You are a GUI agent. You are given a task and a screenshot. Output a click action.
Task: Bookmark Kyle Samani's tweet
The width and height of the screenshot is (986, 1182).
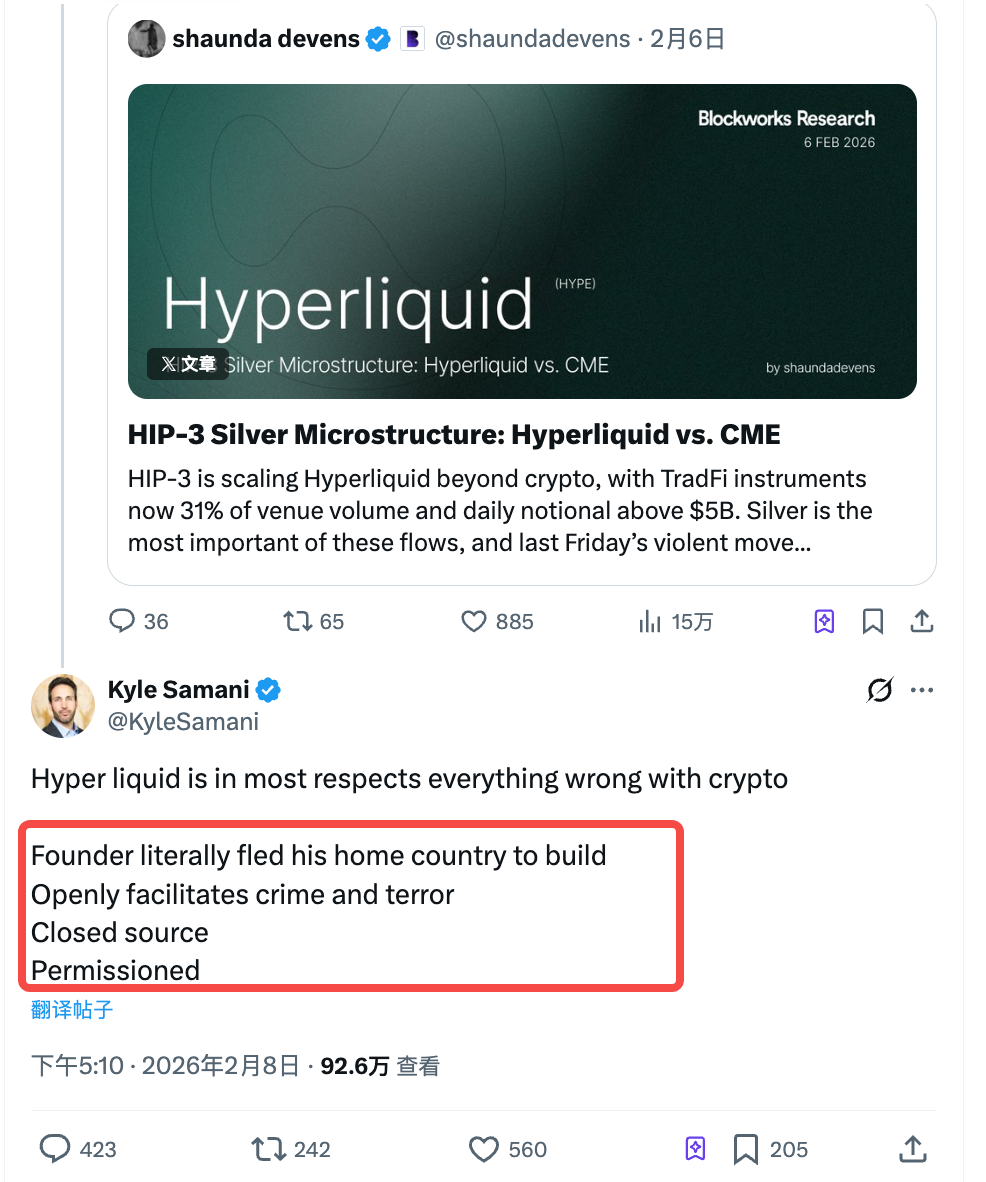point(743,1149)
